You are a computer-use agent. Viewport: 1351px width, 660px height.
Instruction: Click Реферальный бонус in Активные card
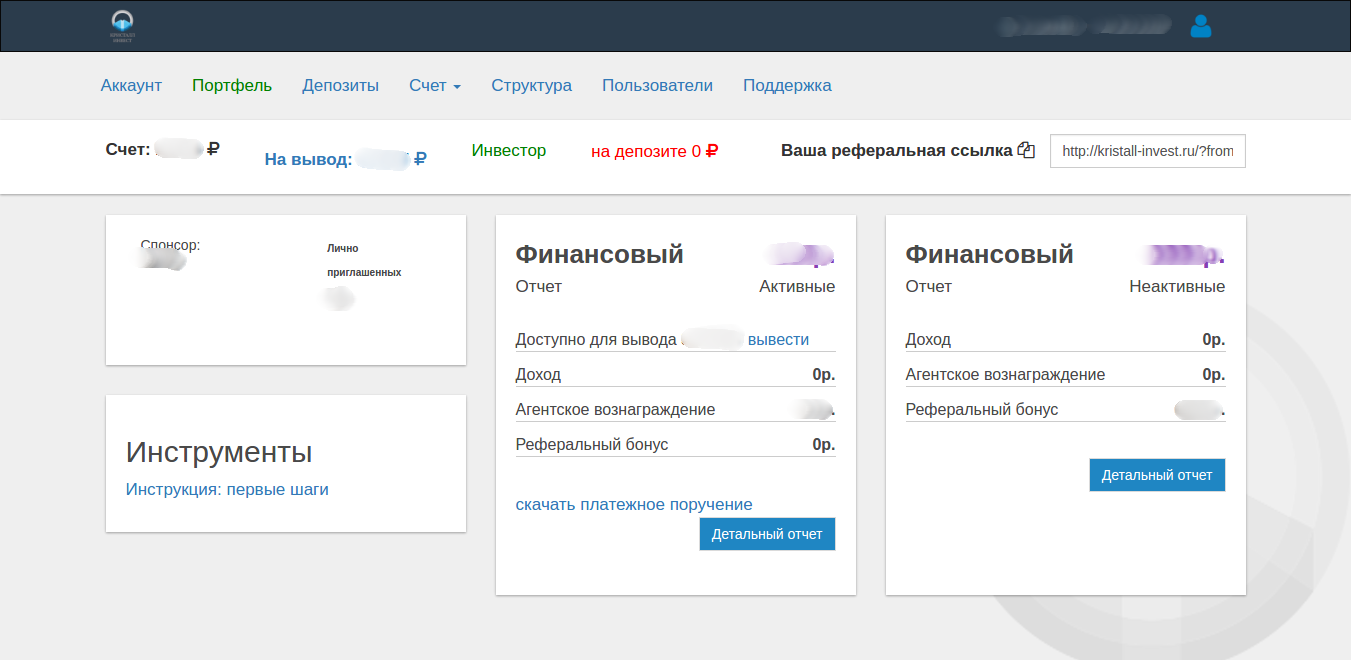click(x=675, y=444)
